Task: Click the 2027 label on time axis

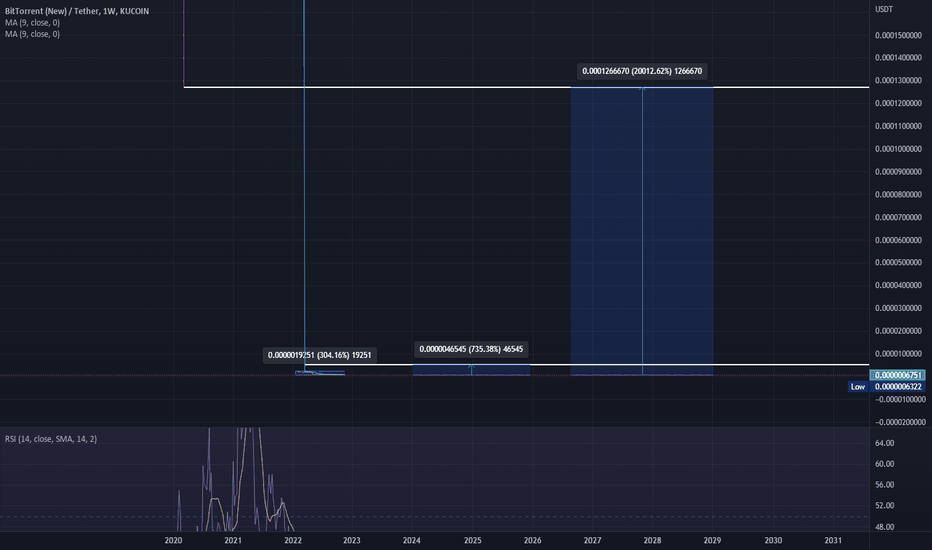Action: tap(592, 540)
